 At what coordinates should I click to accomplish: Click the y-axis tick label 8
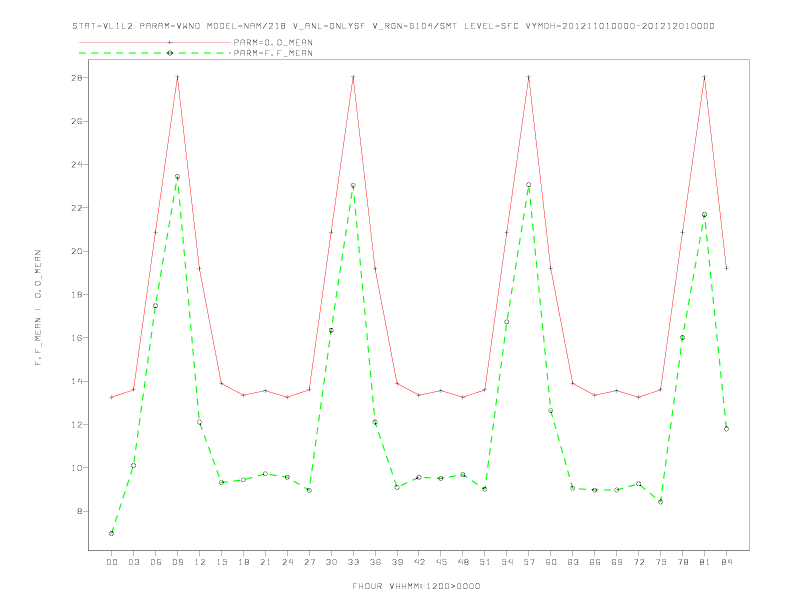click(x=80, y=511)
